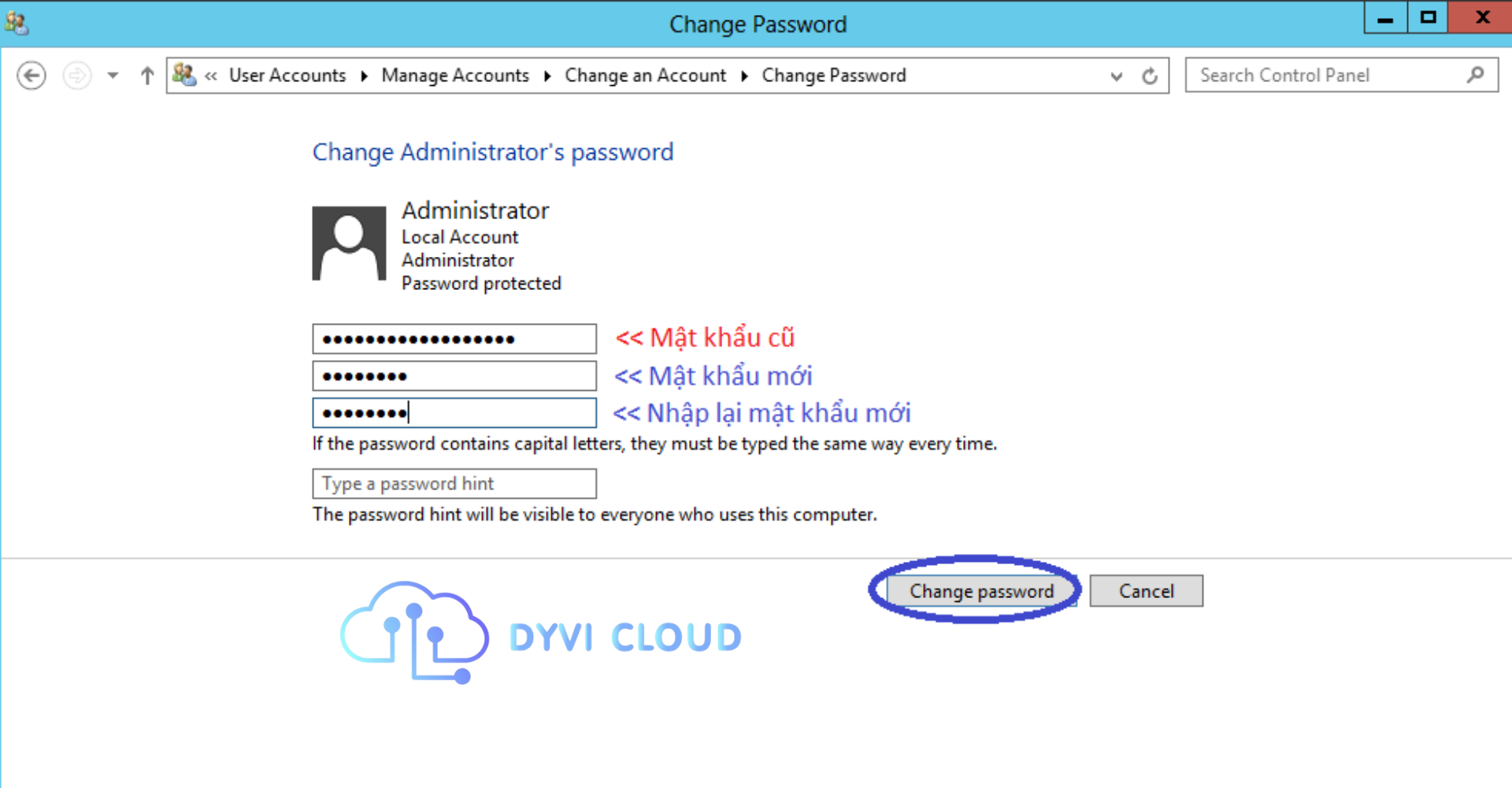Click the back navigation arrow
The width and height of the screenshot is (1512, 788).
(31, 75)
